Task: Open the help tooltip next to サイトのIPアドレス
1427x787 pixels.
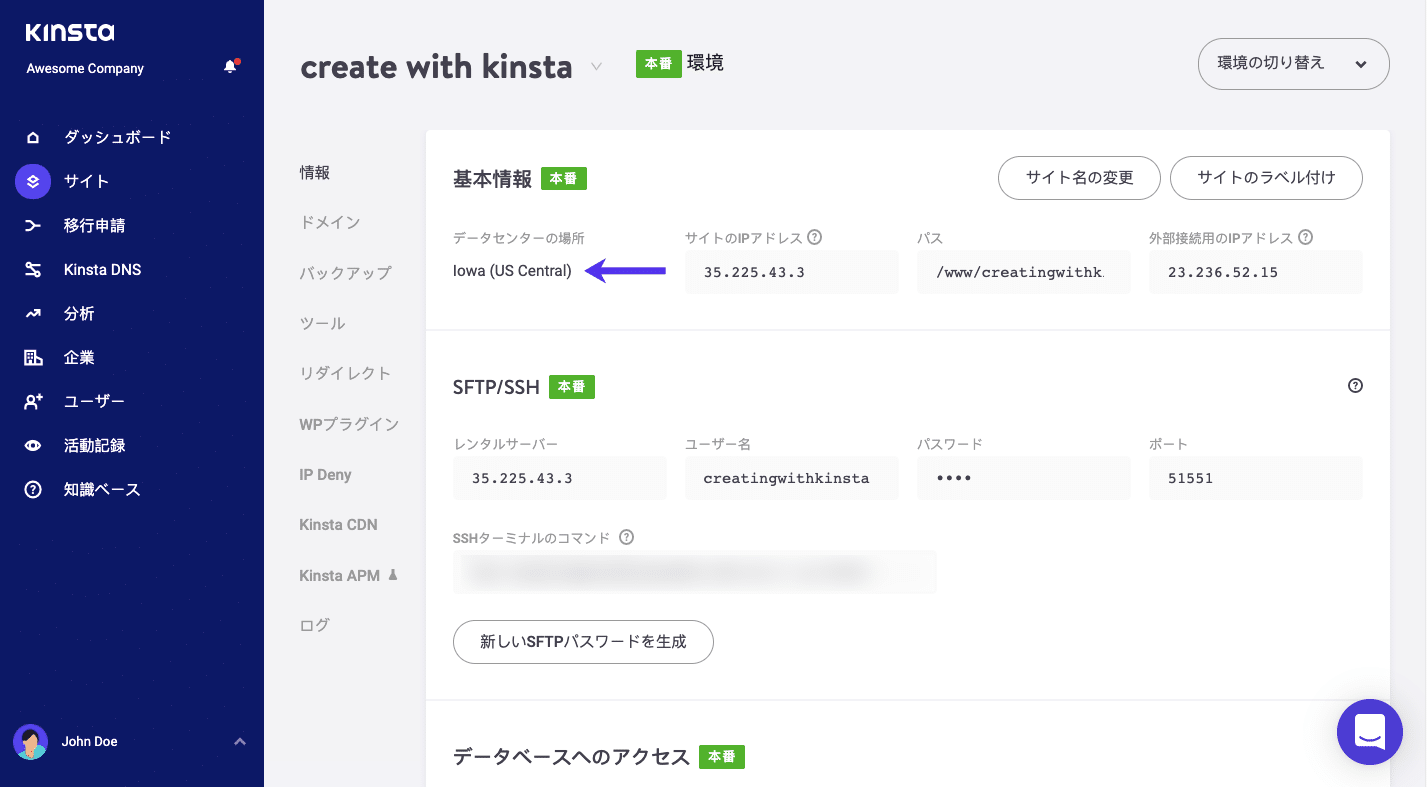Action: pyautogui.click(x=815, y=236)
